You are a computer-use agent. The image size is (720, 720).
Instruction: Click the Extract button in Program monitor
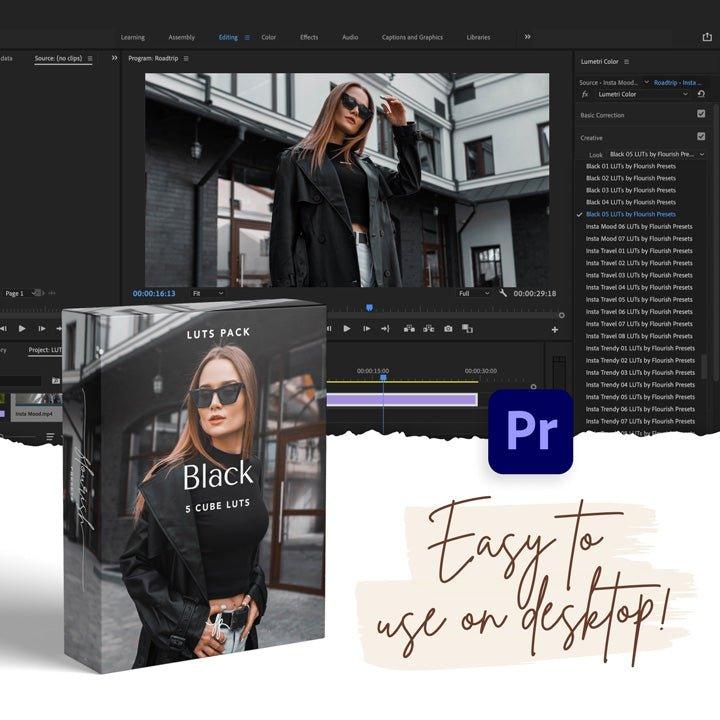(429, 328)
